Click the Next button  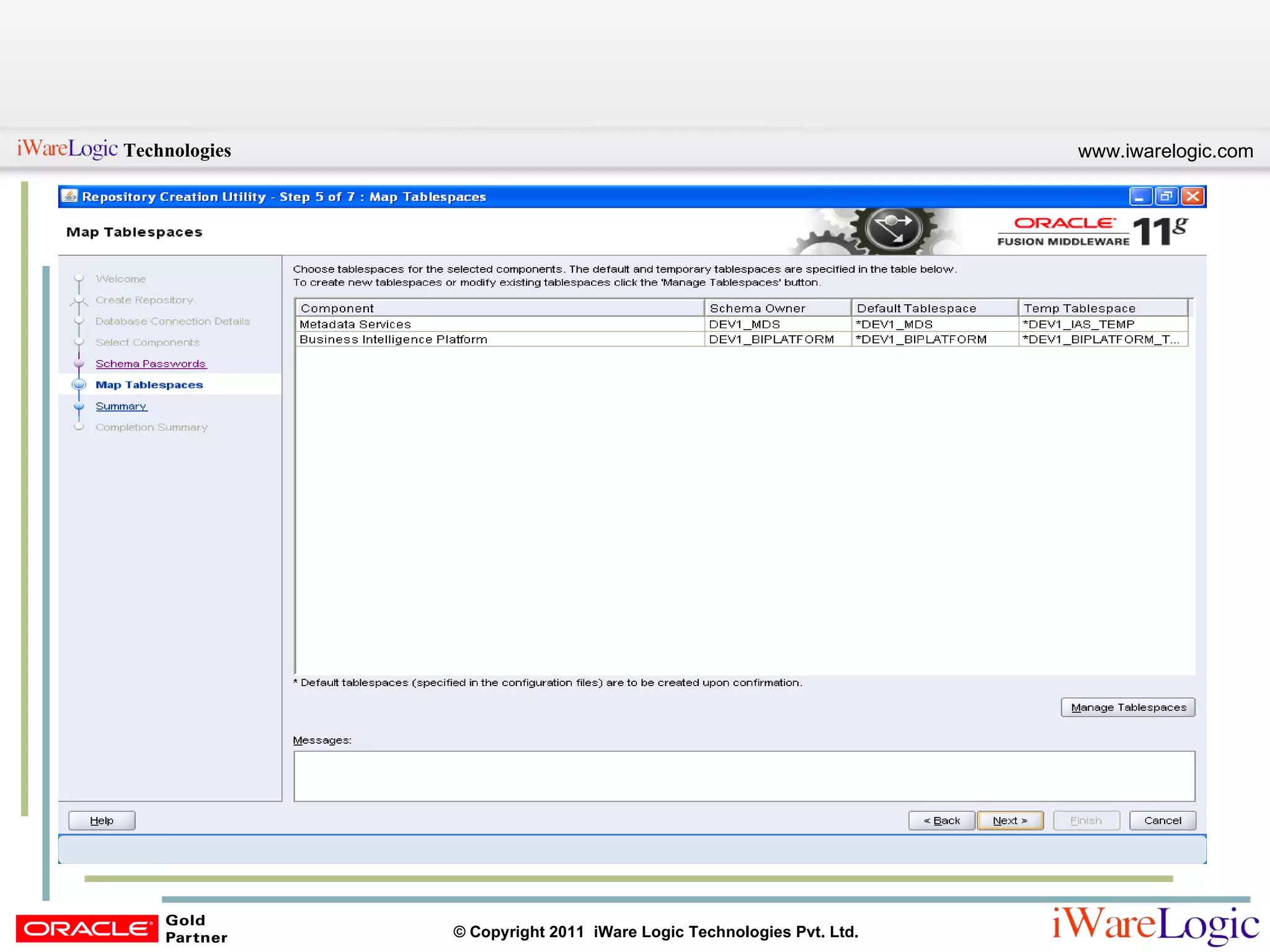tap(1010, 821)
